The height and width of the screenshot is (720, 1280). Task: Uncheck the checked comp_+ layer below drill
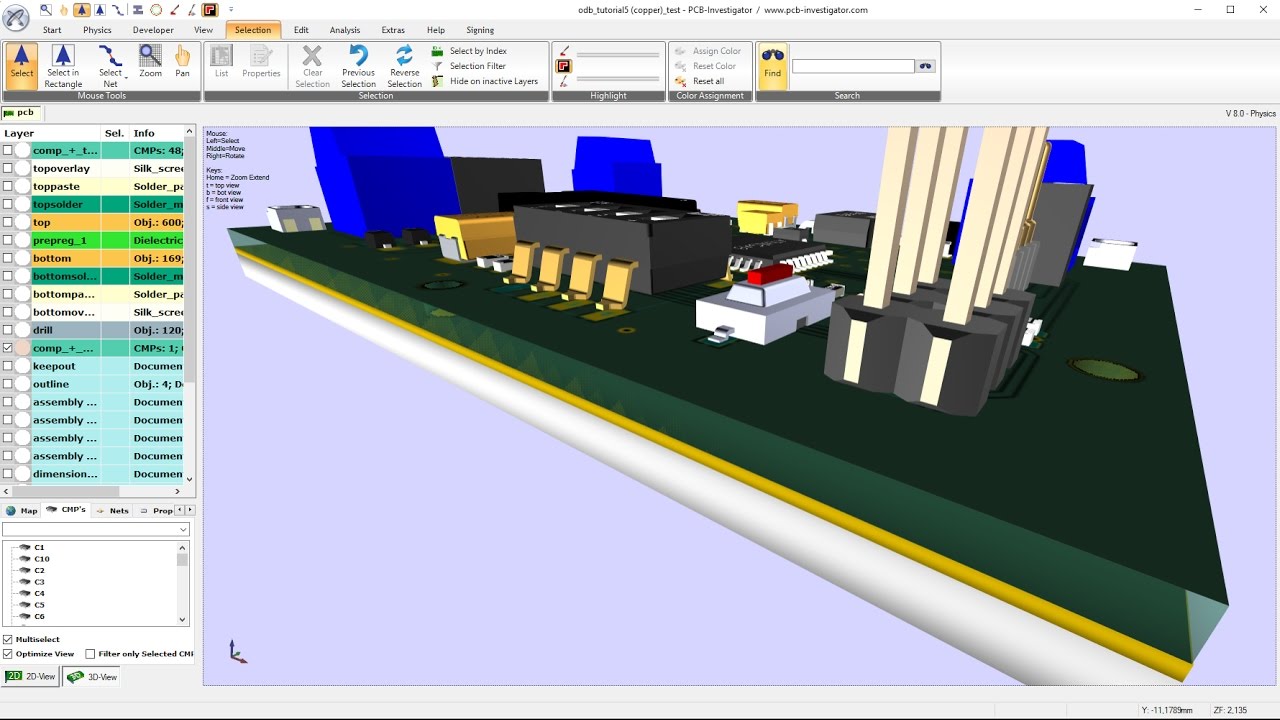pos(8,348)
